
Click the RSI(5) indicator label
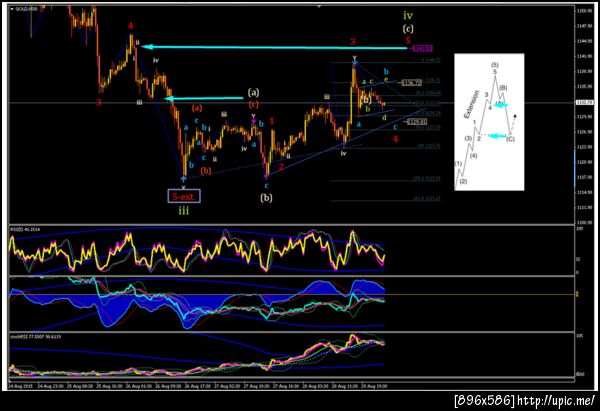pyautogui.click(x=26, y=229)
